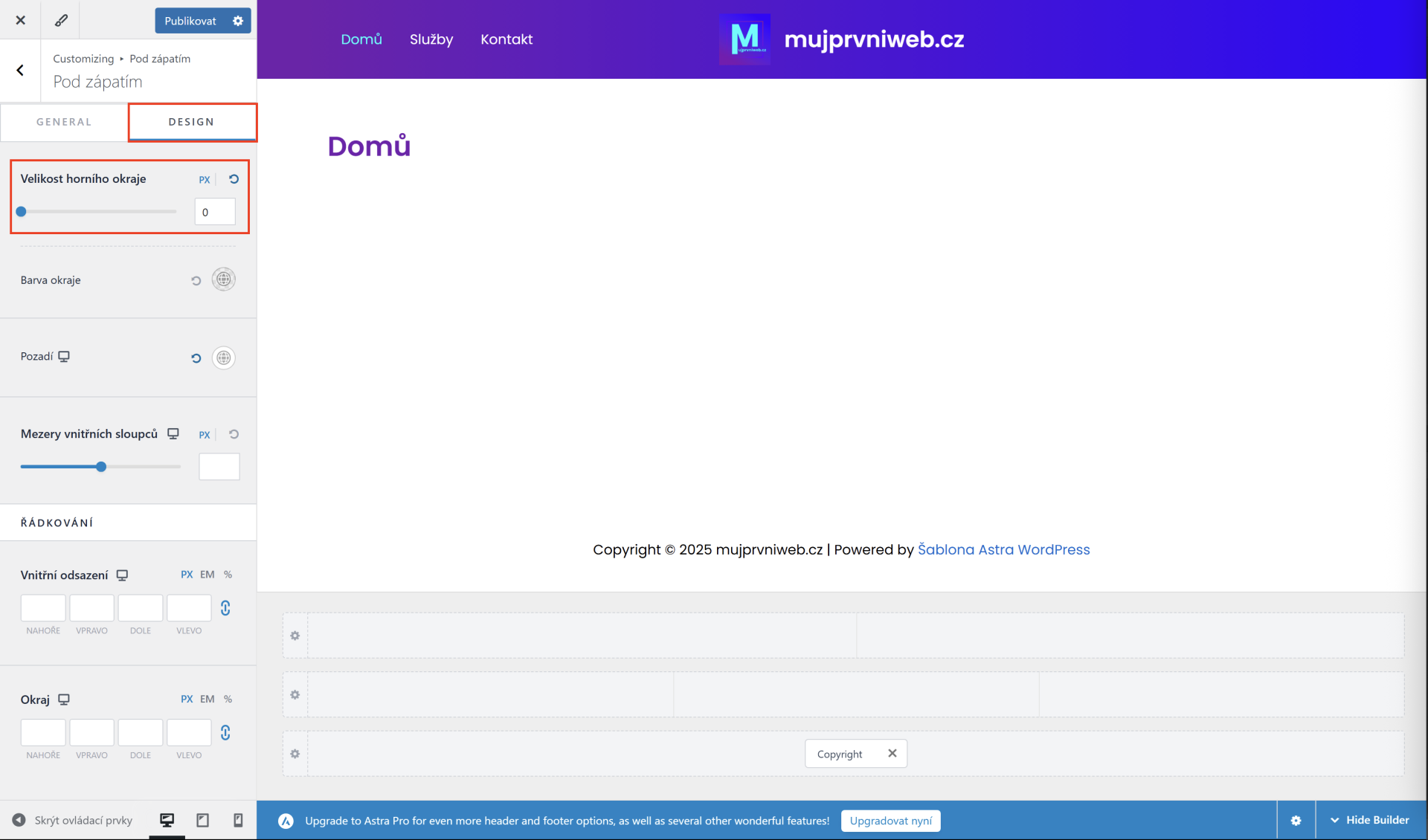Image resolution: width=1428 pixels, height=840 pixels.
Task: Select Služby in the site navigation
Action: 431,39
